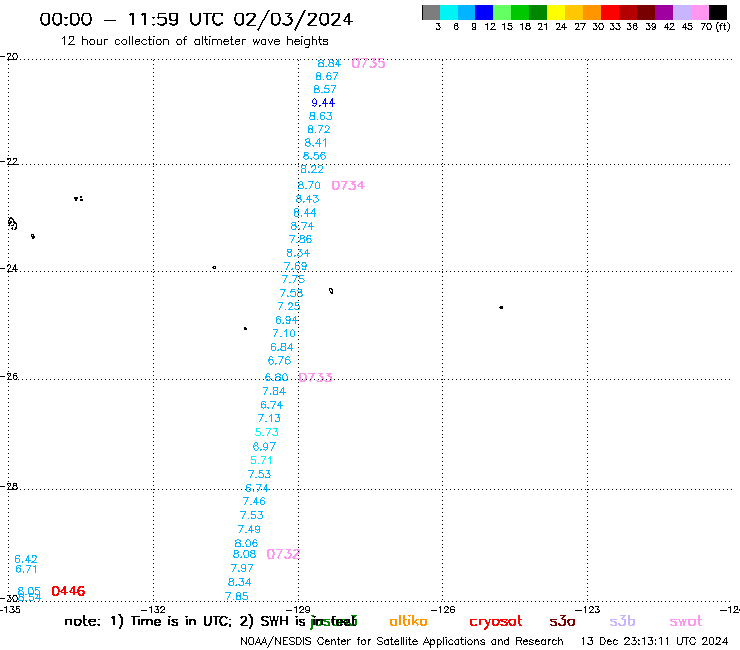Click the -132 longitude axis label
Image resolution: width=740 pixels, height=650 pixels.
pos(153,609)
